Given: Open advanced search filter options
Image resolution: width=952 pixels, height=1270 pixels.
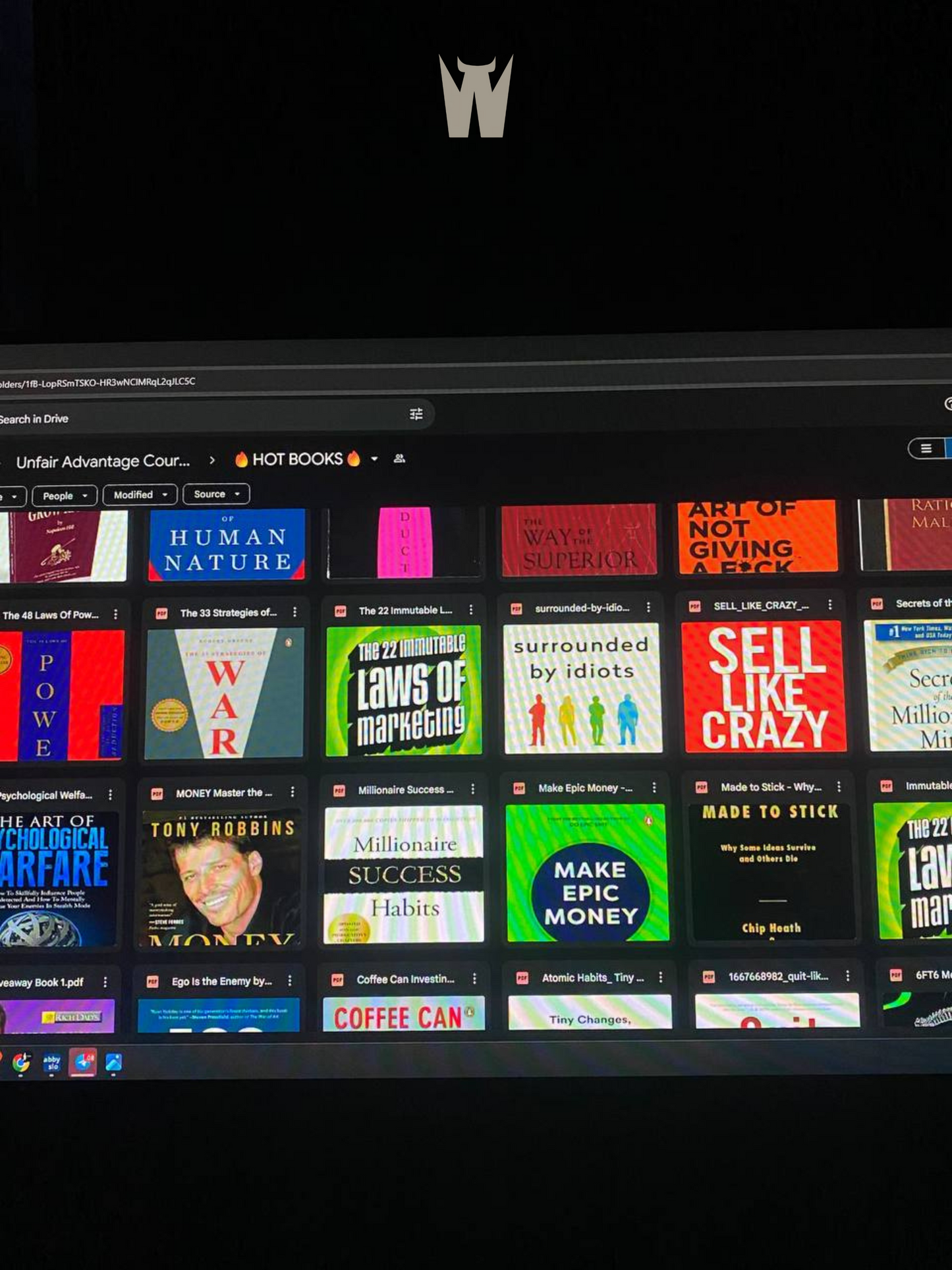Looking at the screenshot, I should coord(416,414).
